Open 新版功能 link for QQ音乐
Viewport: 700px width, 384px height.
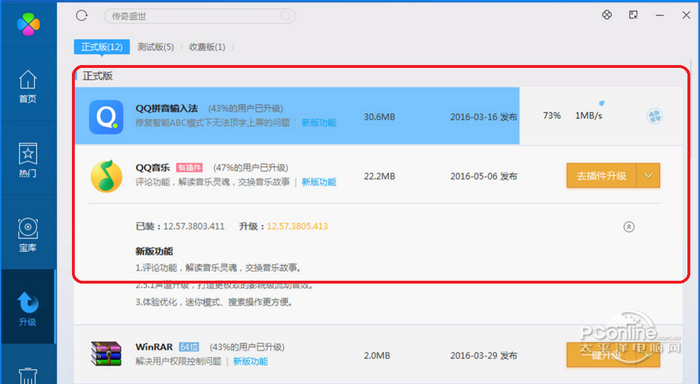pyautogui.click(x=319, y=182)
